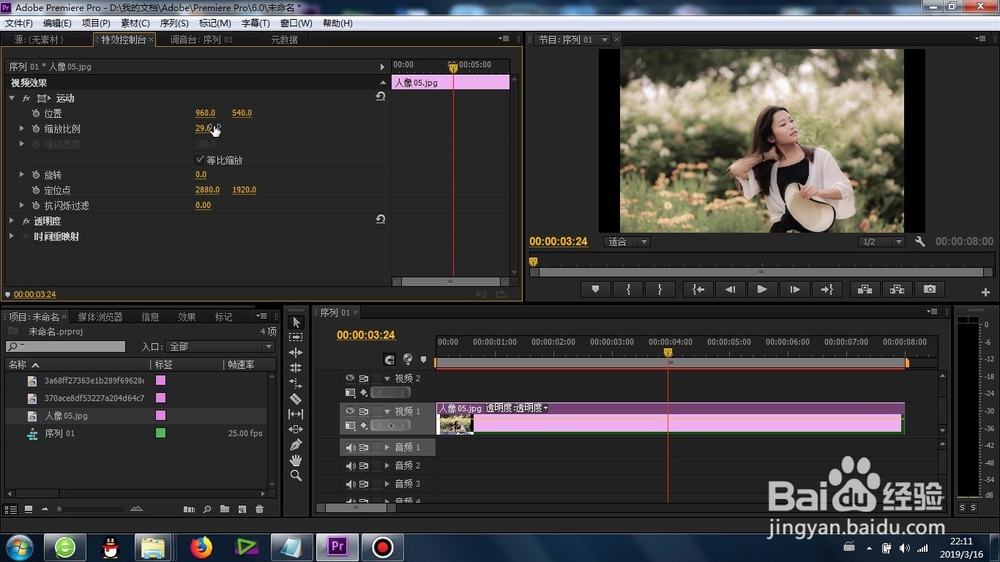
Task: Click New Item icon in project panel
Action: pos(242,509)
